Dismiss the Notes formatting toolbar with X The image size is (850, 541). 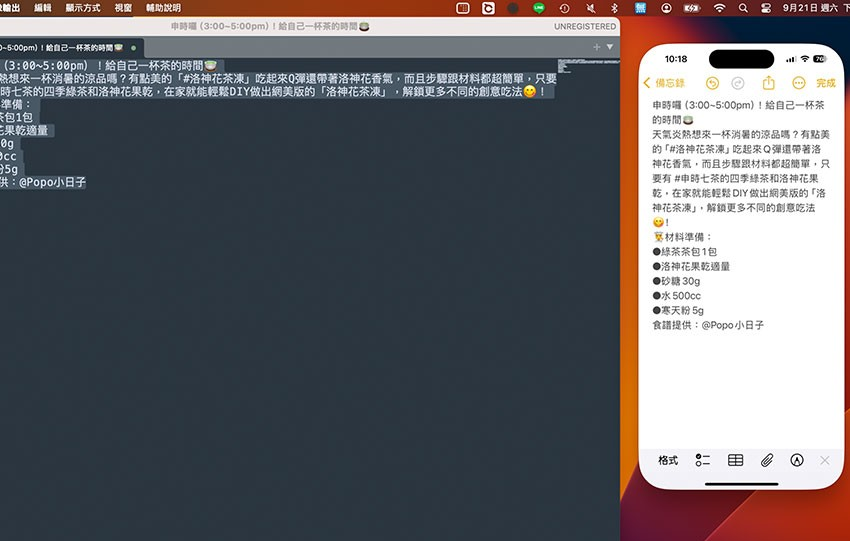click(x=825, y=460)
